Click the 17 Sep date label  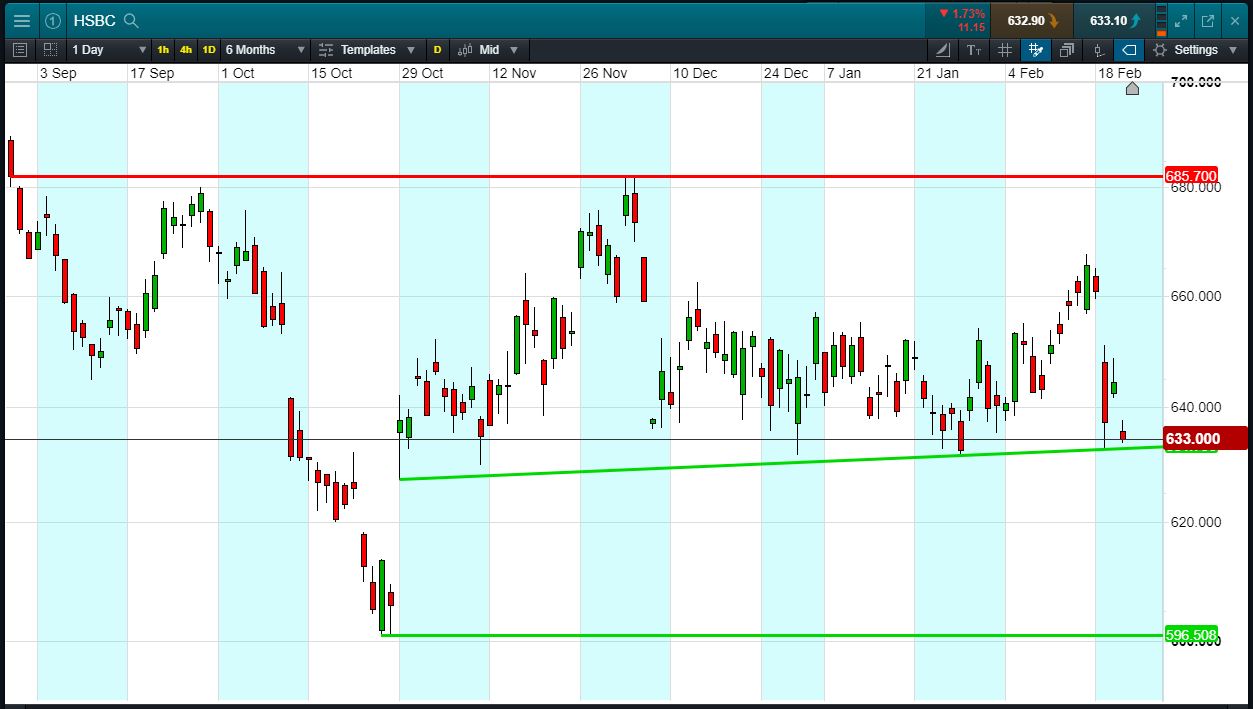coord(152,73)
